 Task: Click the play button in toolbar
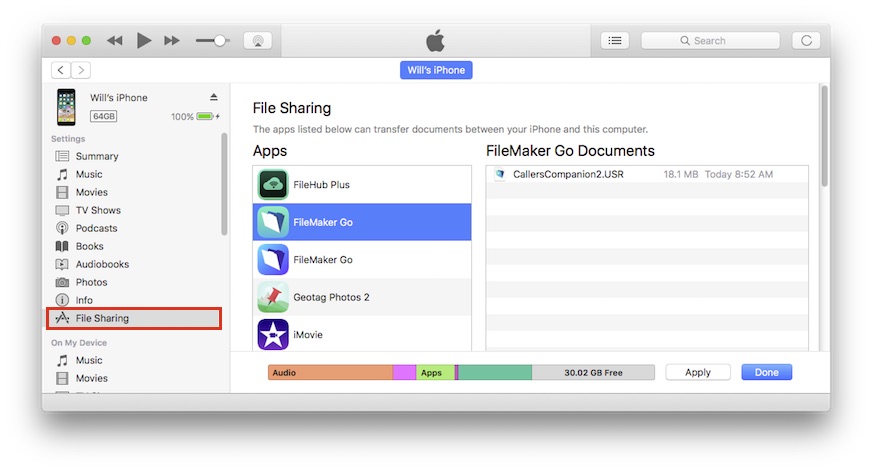click(x=144, y=40)
